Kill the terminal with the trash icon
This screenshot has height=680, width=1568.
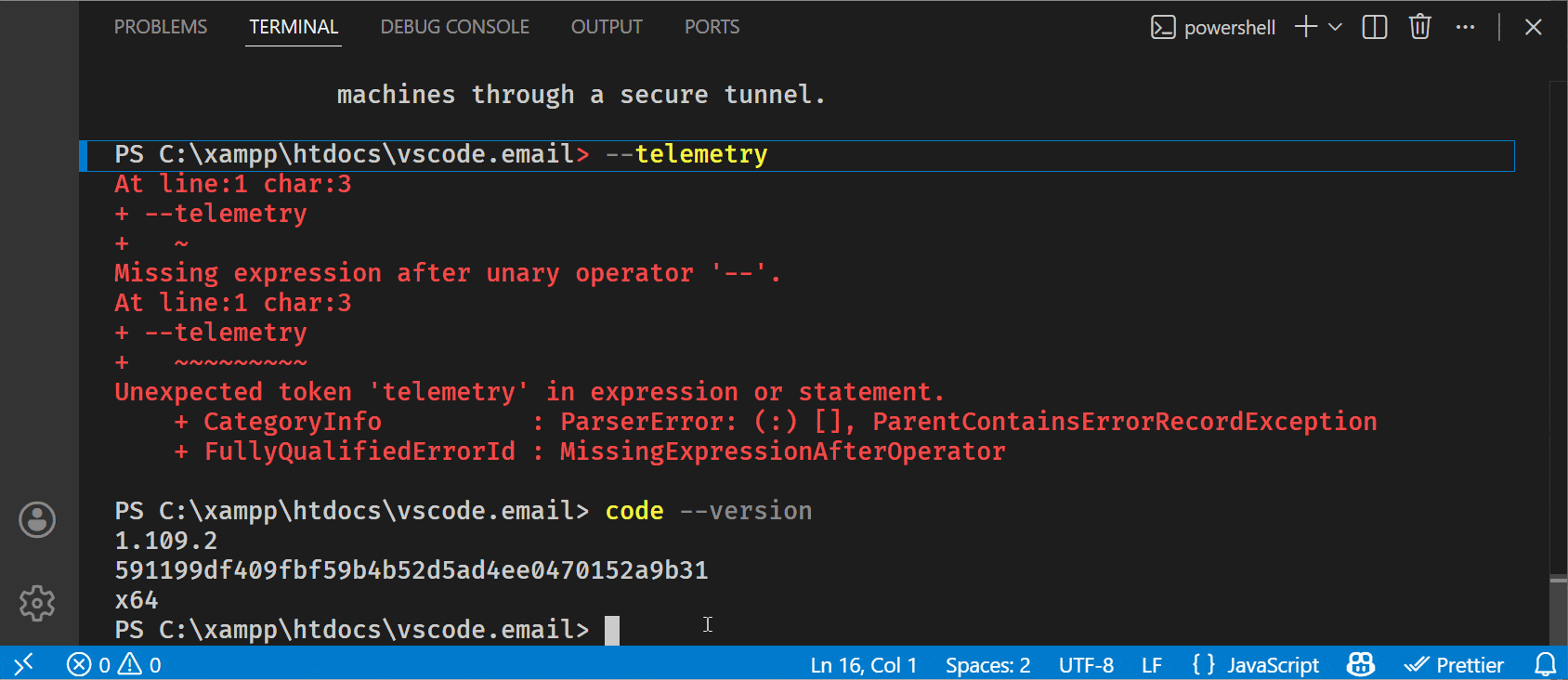tap(1419, 27)
